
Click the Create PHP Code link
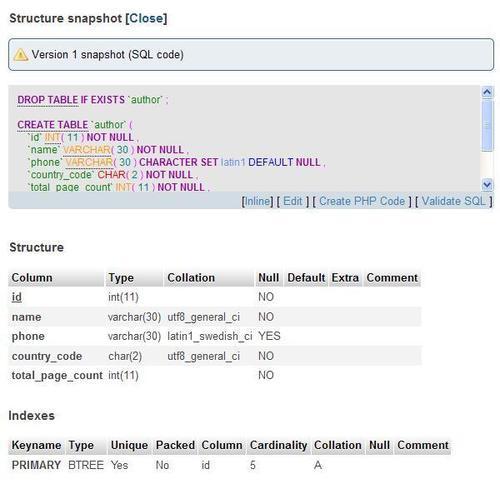(362, 201)
